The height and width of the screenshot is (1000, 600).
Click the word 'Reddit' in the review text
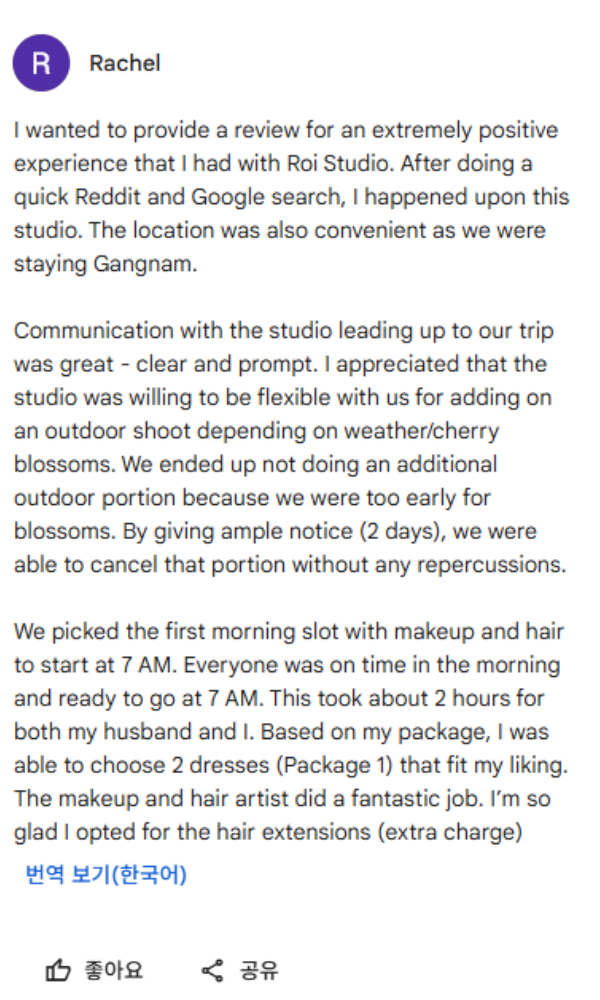point(108,197)
